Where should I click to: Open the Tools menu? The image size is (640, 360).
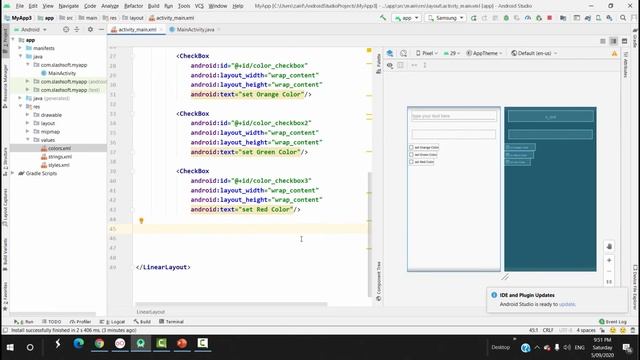click(x=184, y=6)
